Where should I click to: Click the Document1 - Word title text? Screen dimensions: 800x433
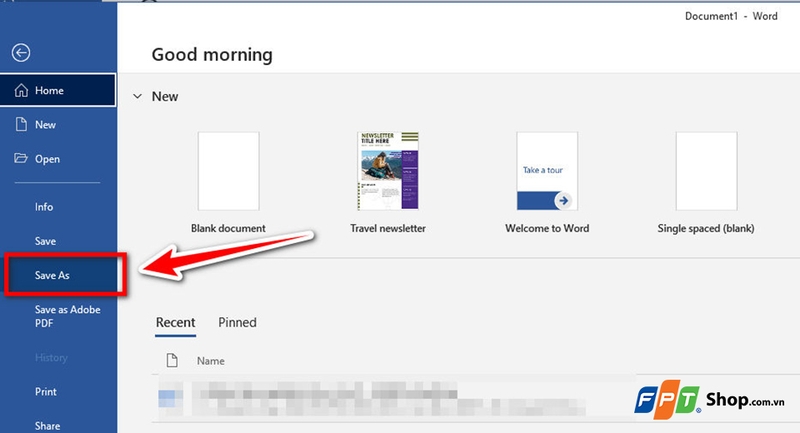pos(731,16)
